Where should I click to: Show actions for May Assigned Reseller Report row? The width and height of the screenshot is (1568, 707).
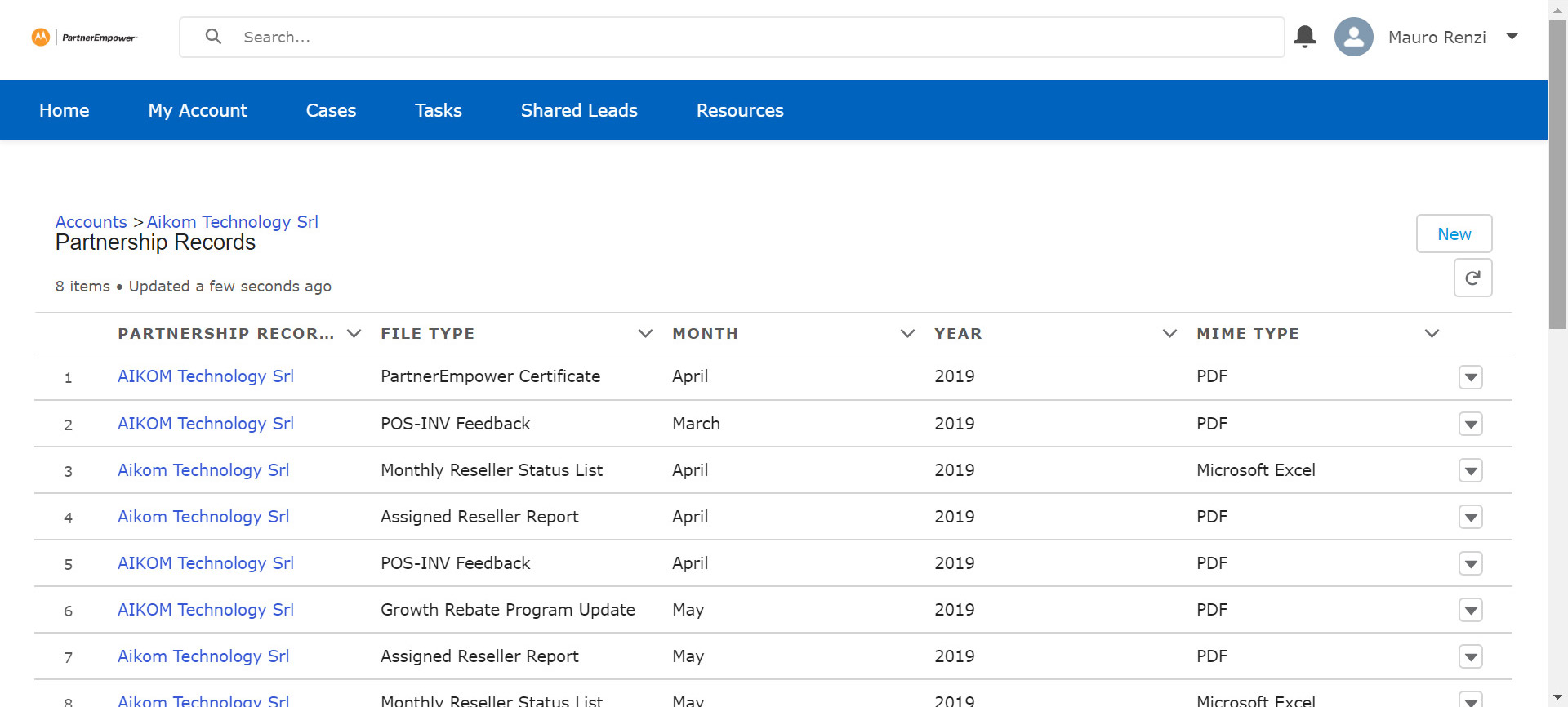(x=1471, y=656)
